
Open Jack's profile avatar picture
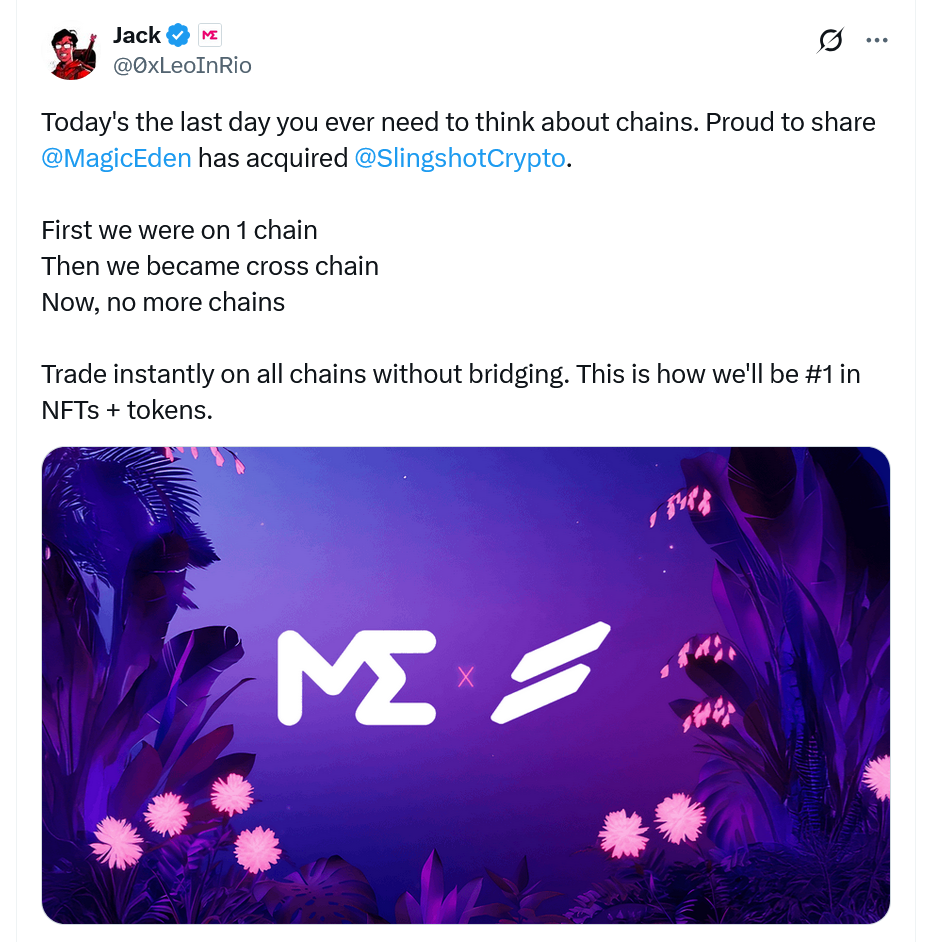tap(72, 52)
